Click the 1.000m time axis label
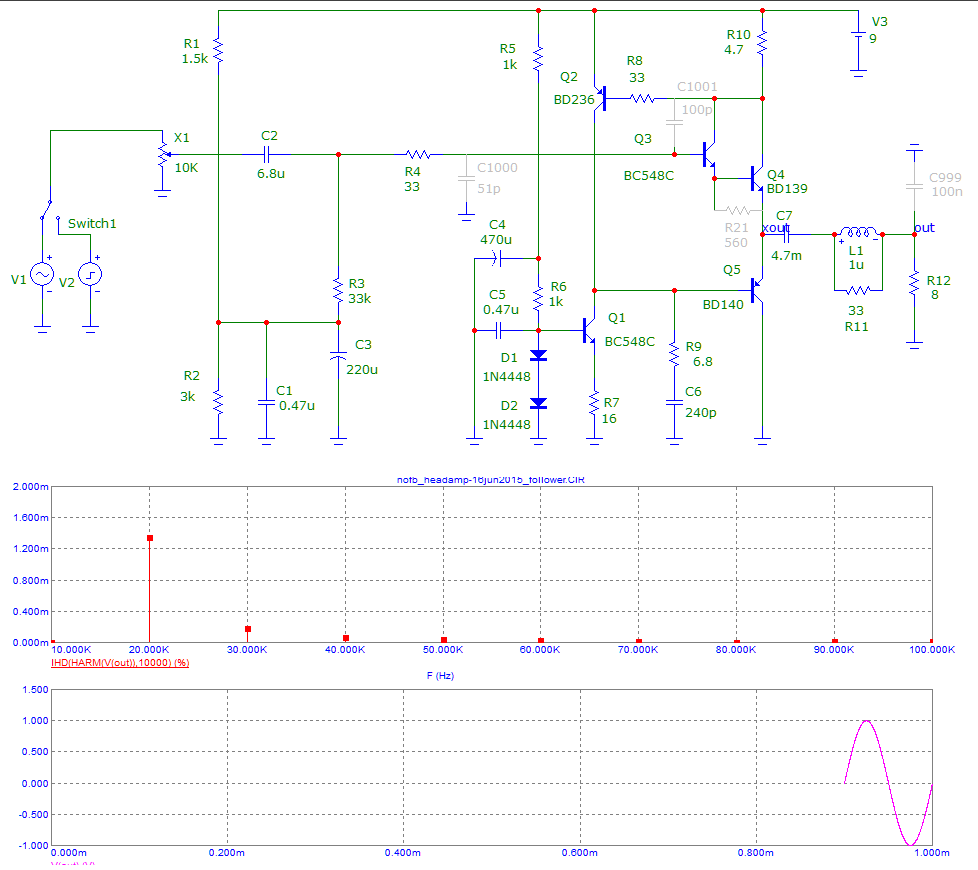This screenshot has width=978, height=870. (x=932, y=853)
